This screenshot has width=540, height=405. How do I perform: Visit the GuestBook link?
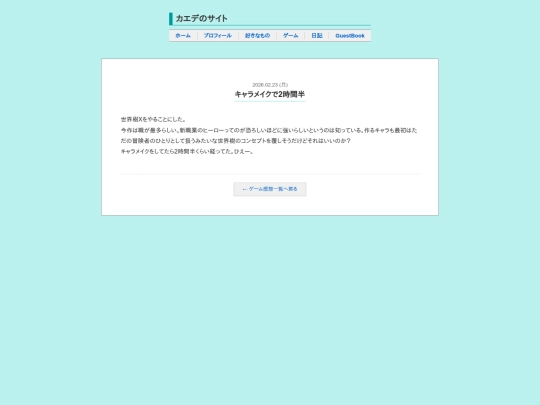pos(350,36)
